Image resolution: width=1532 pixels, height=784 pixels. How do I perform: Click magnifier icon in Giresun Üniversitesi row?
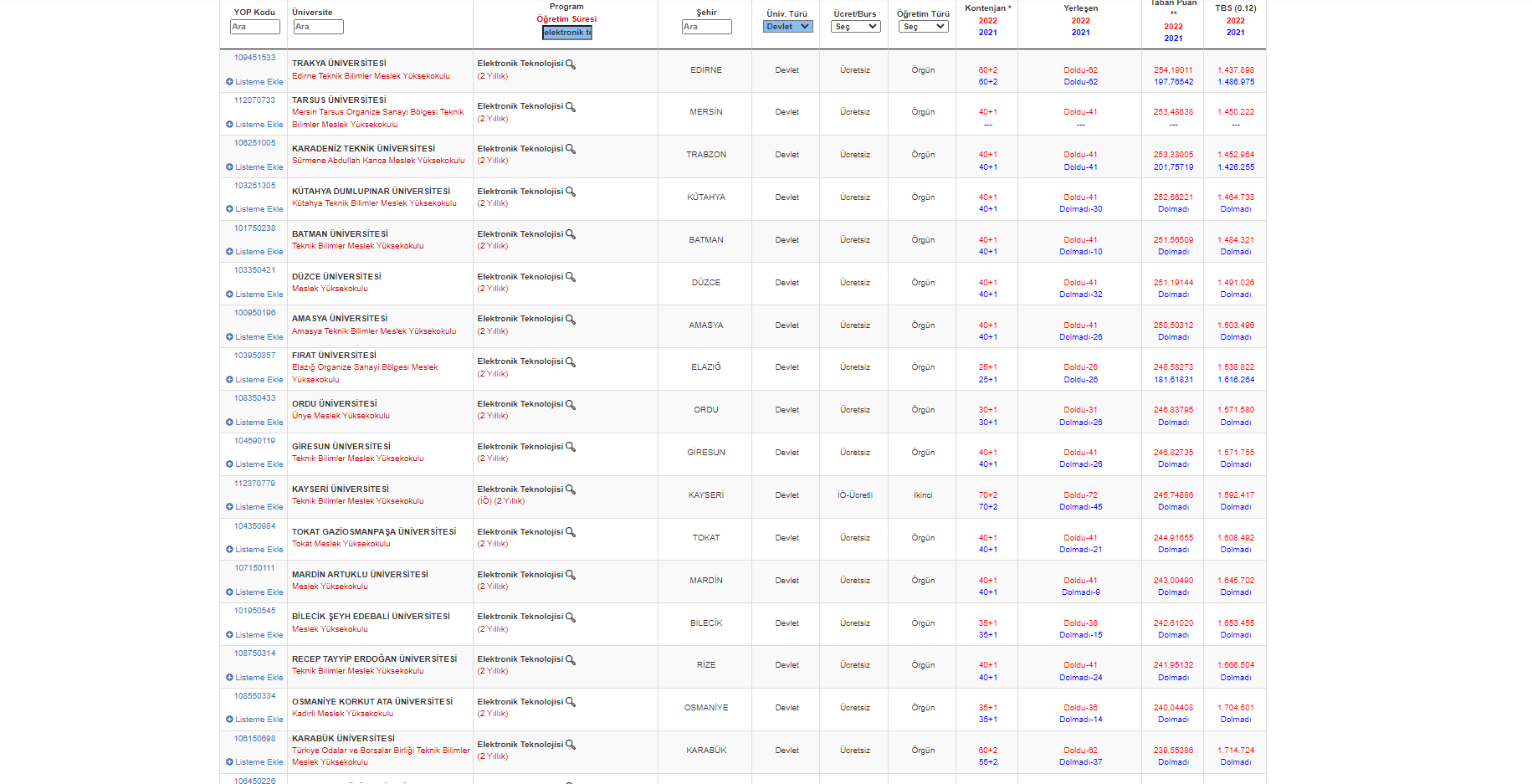[x=571, y=447]
